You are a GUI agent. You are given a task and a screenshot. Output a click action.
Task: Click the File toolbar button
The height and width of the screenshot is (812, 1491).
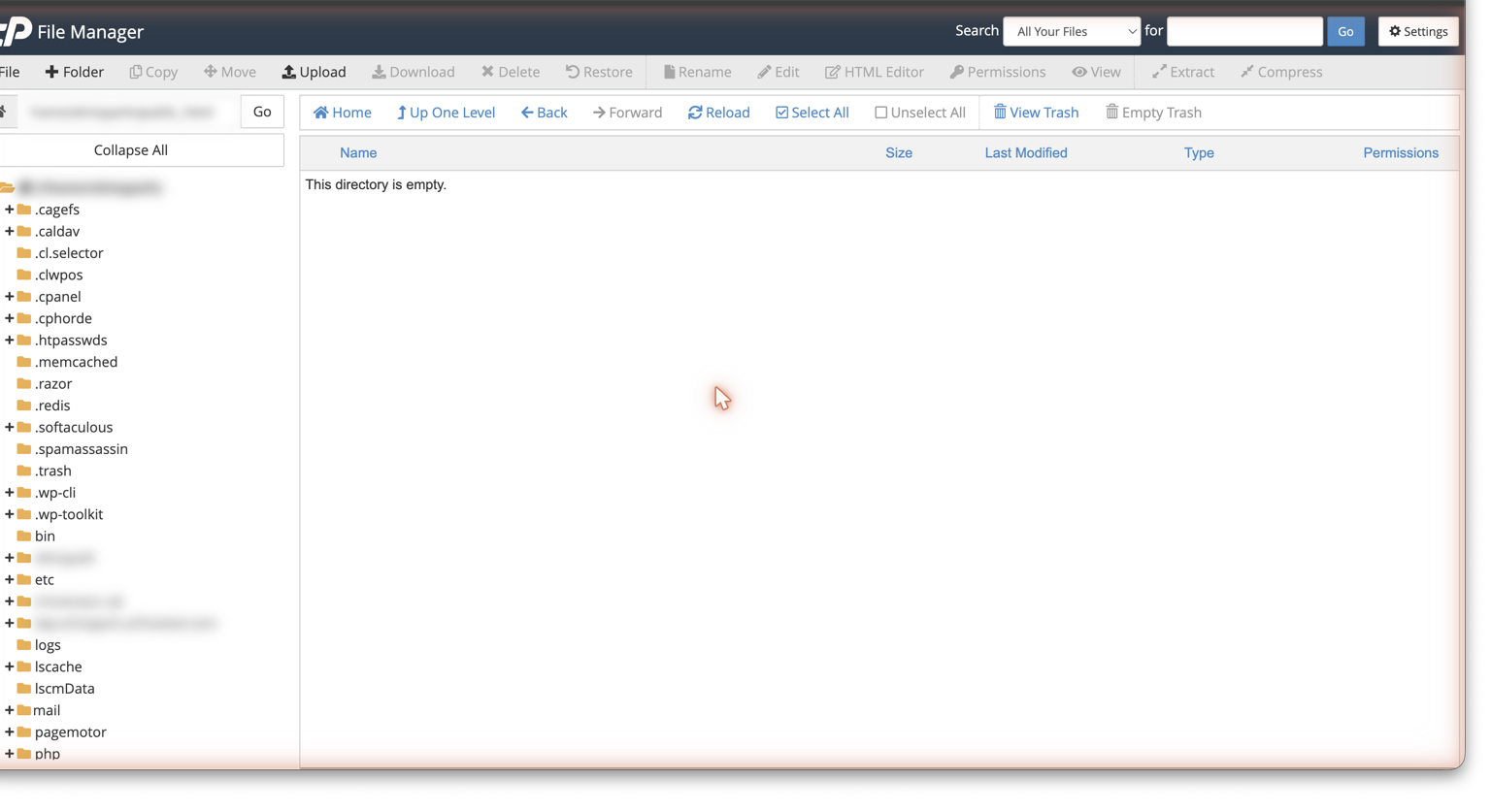coord(10,72)
